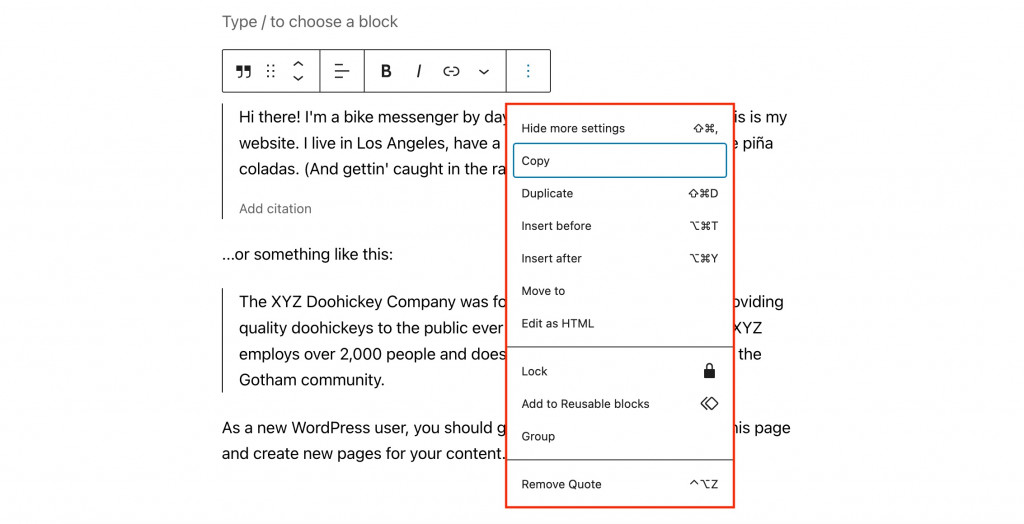Choose Group from the block menu
This screenshot has width=1024, height=524.
pyautogui.click(x=620, y=436)
